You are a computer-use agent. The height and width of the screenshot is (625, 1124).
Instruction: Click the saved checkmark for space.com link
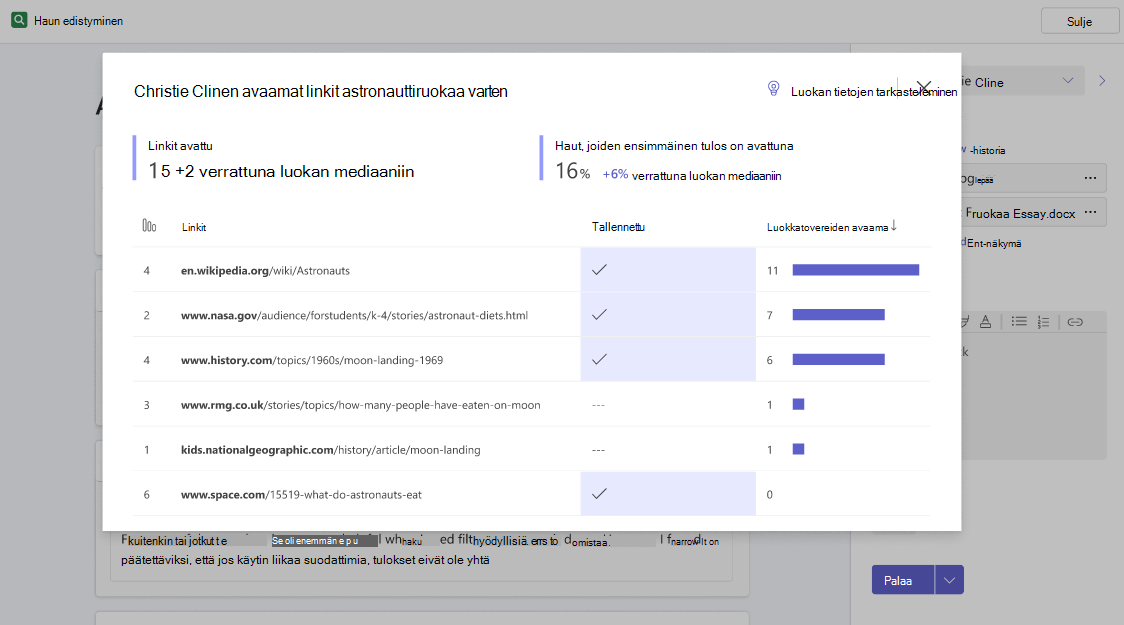tap(599, 493)
